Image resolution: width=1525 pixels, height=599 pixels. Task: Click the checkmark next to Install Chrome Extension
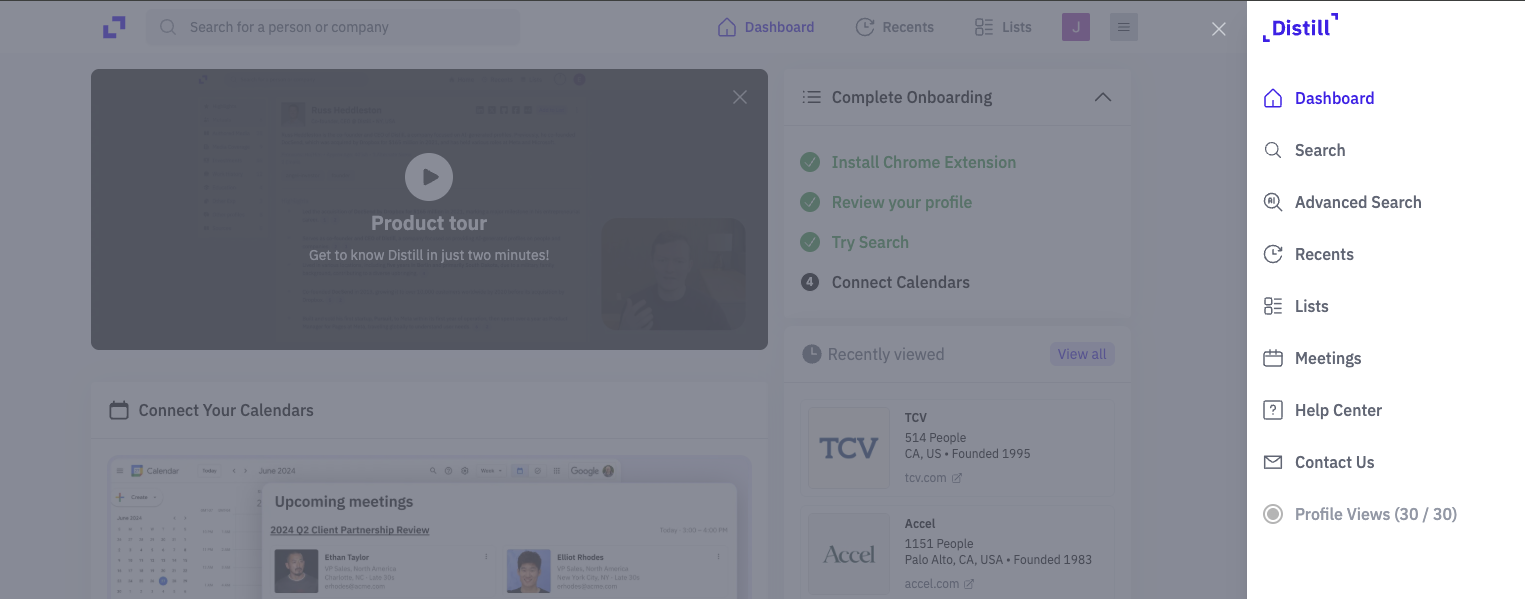click(x=810, y=162)
